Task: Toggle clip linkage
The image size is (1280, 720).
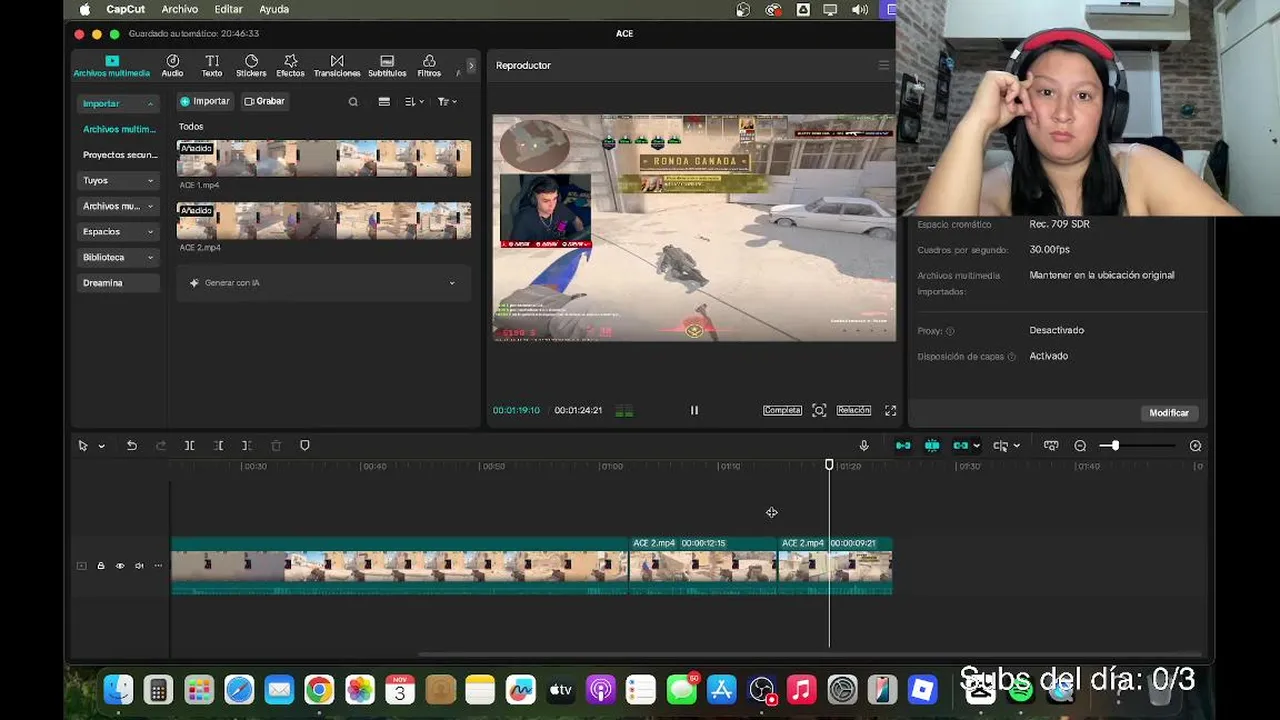Action: point(961,446)
